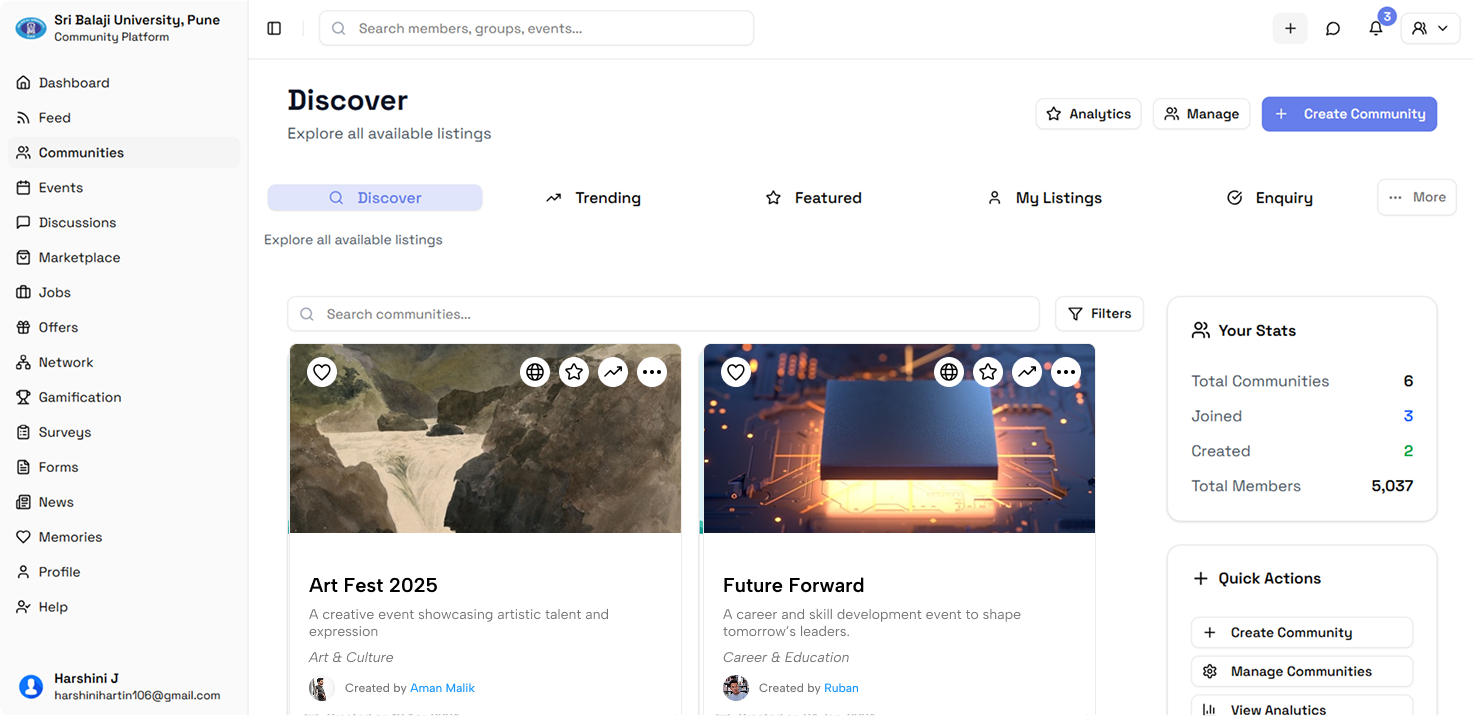1474x716 pixels.
Task: Click globe icon on Art Fest 2025 card
Action: point(535,373)
